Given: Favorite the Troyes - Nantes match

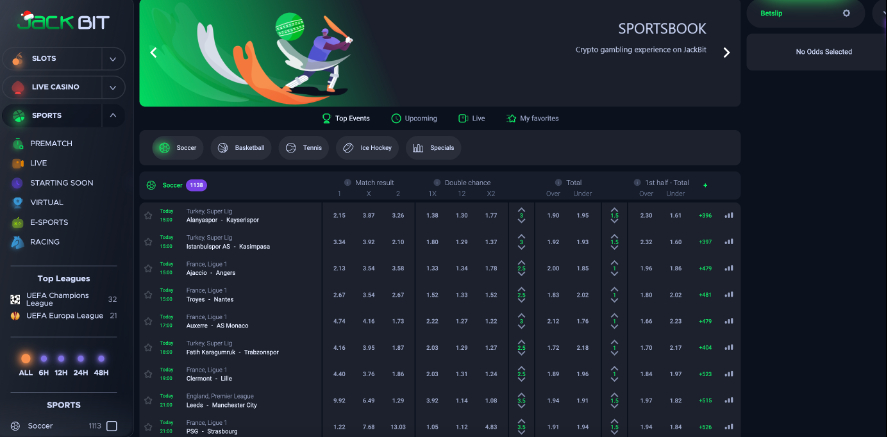Looking at the screenshot, I should 148,295.
